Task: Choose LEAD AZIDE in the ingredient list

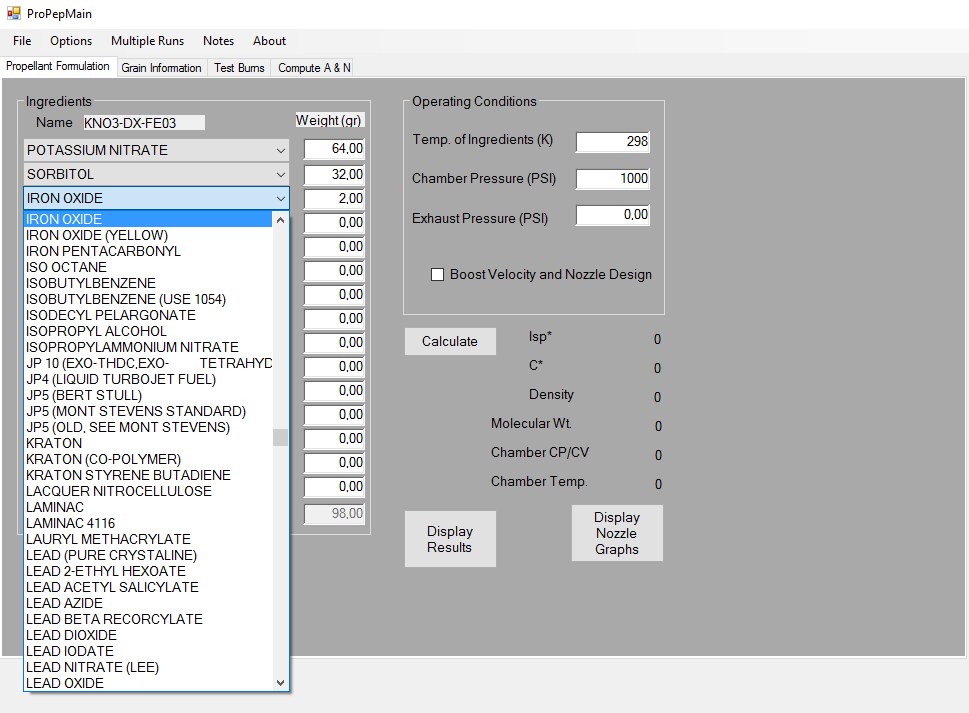Action: (64, 603)
